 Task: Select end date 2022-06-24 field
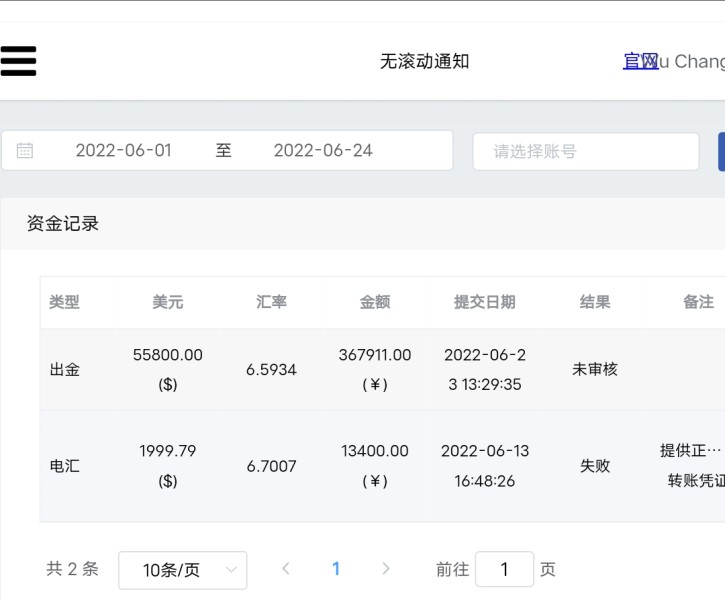[x=323, y=151]
